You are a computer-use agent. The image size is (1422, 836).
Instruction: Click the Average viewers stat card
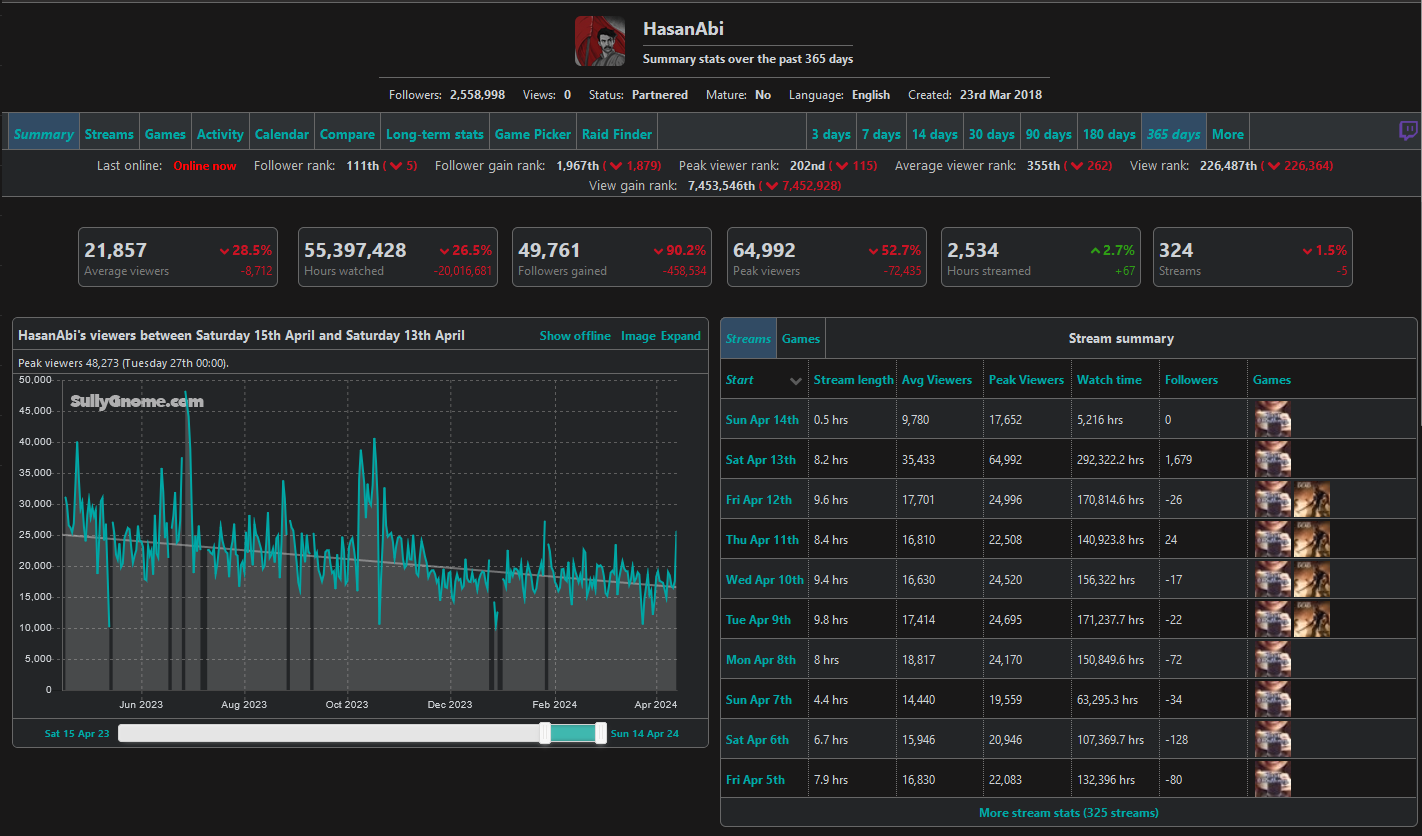(178, 258)
